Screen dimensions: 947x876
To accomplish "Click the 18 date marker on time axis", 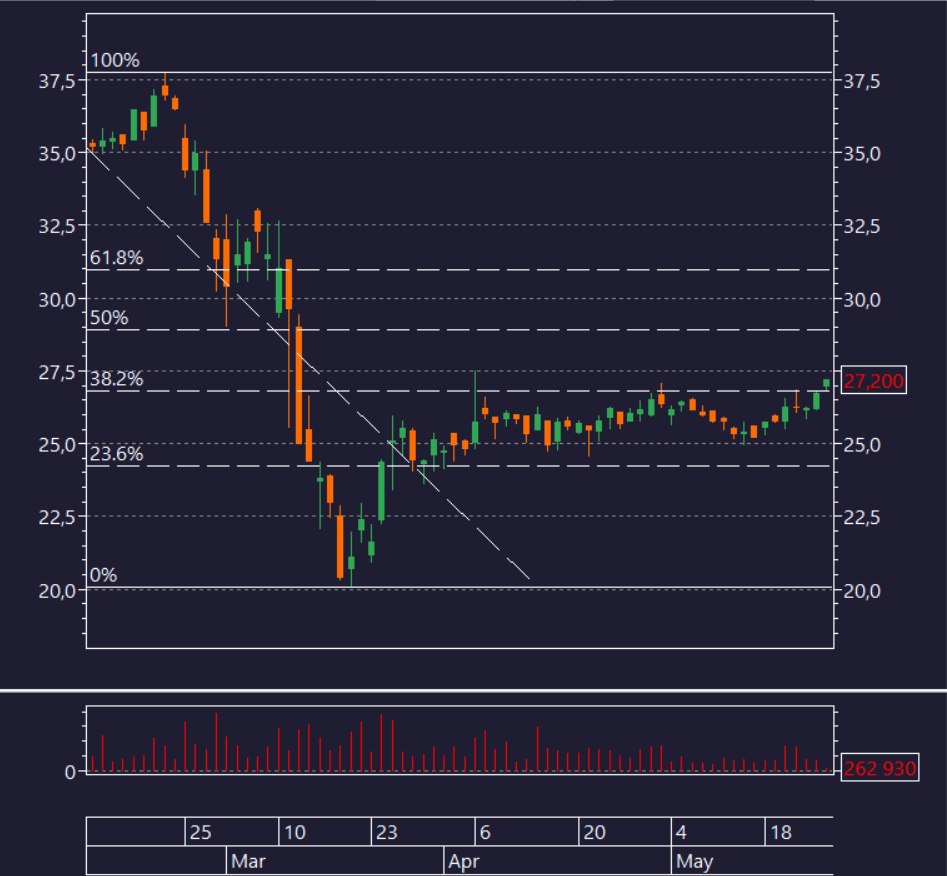I will pos(781,833).
